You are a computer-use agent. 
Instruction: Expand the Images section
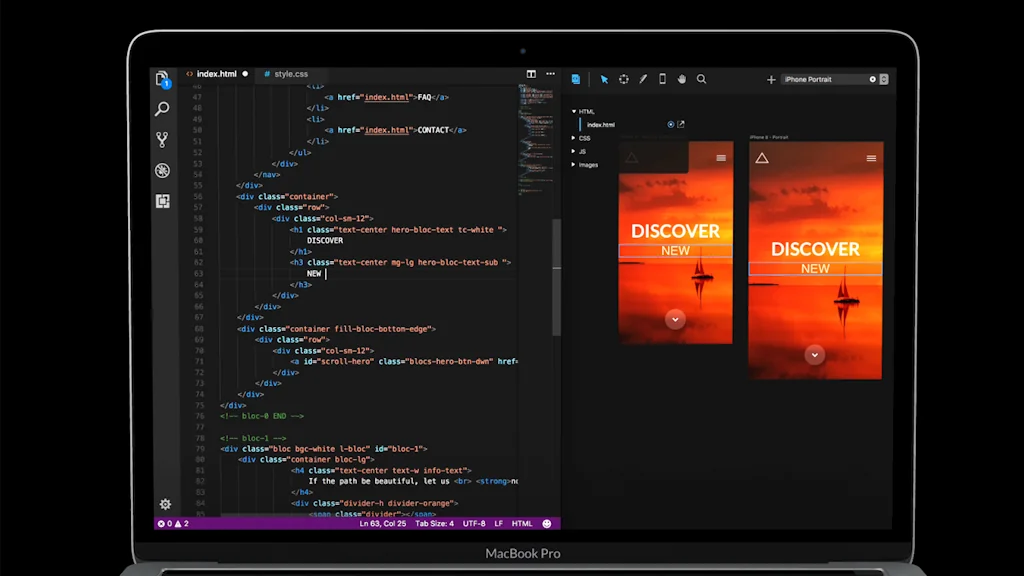574,164
